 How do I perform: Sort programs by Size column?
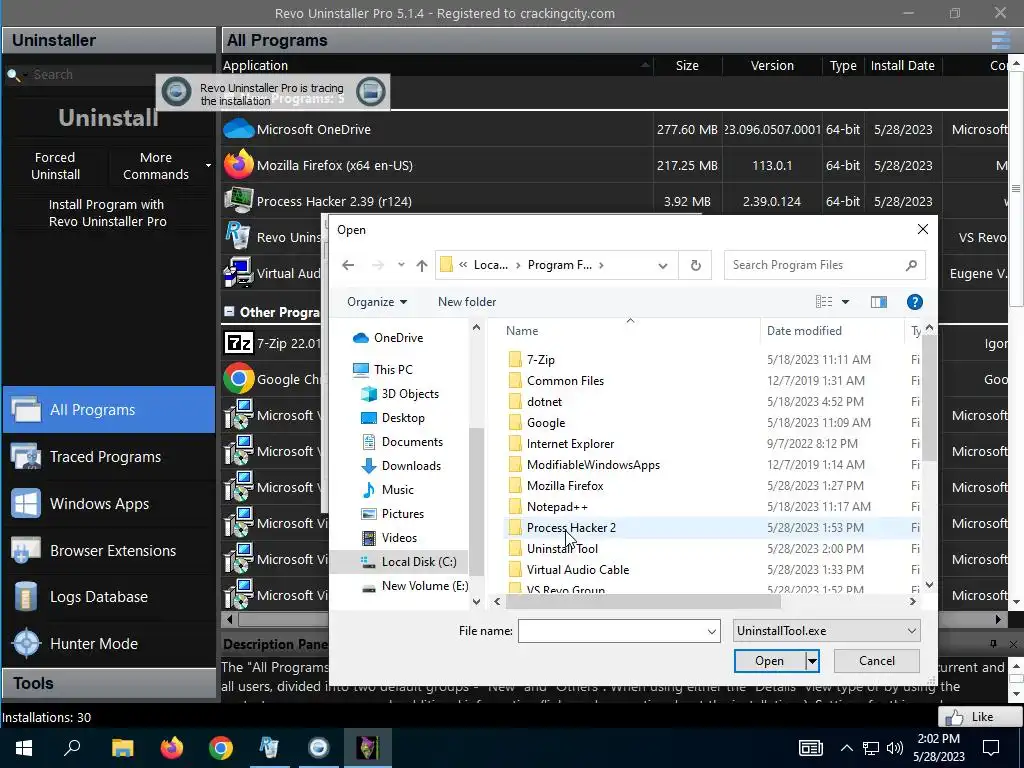point(687,65)
